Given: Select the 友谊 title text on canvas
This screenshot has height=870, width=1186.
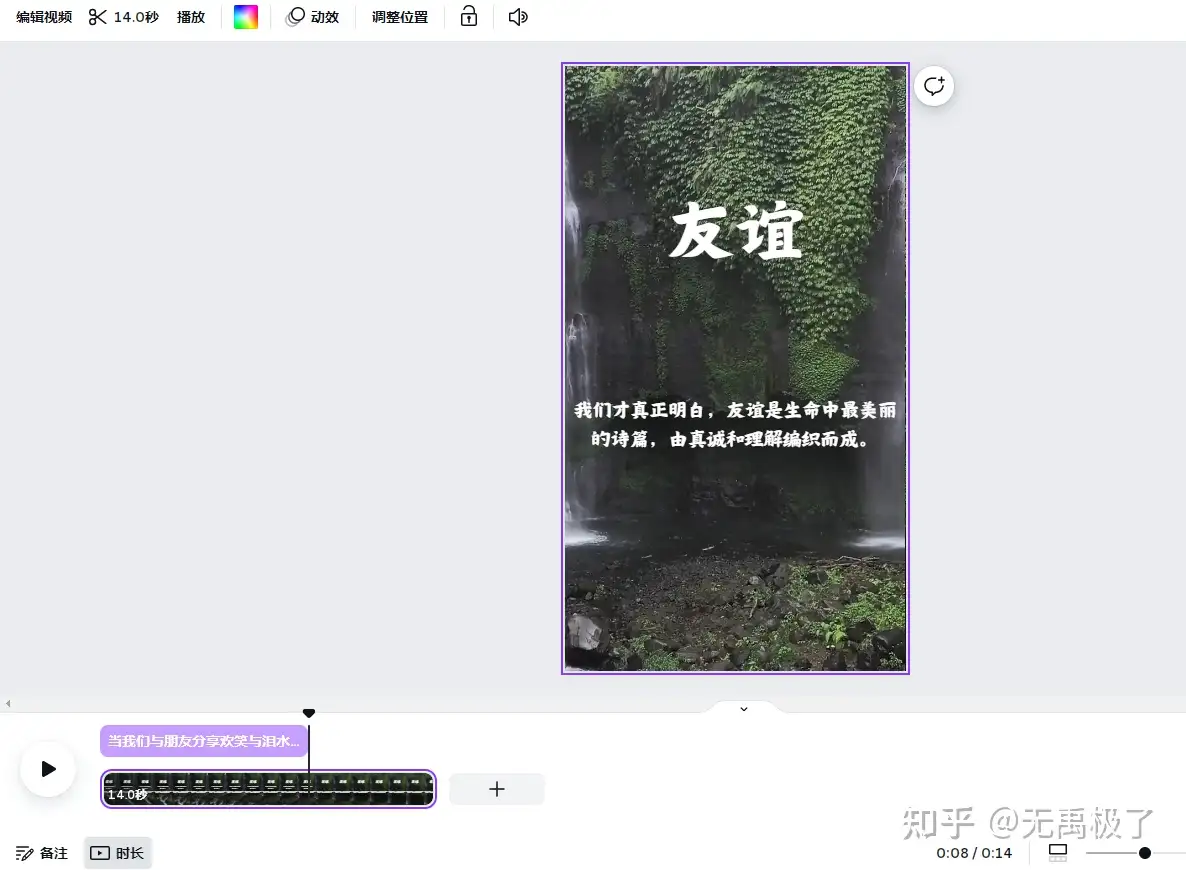Looking at the screenshot, I should (x=735, y=231).
